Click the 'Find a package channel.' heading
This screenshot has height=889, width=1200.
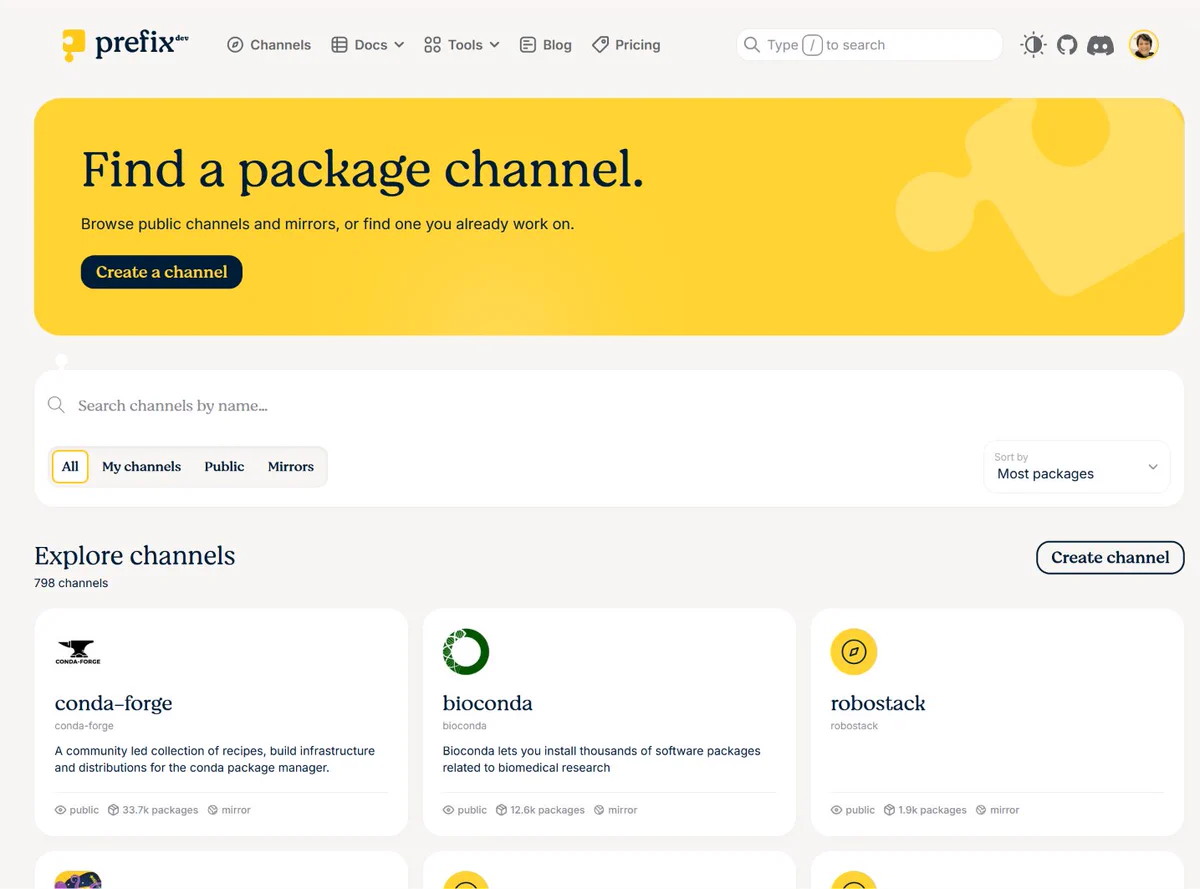(362, 169)
